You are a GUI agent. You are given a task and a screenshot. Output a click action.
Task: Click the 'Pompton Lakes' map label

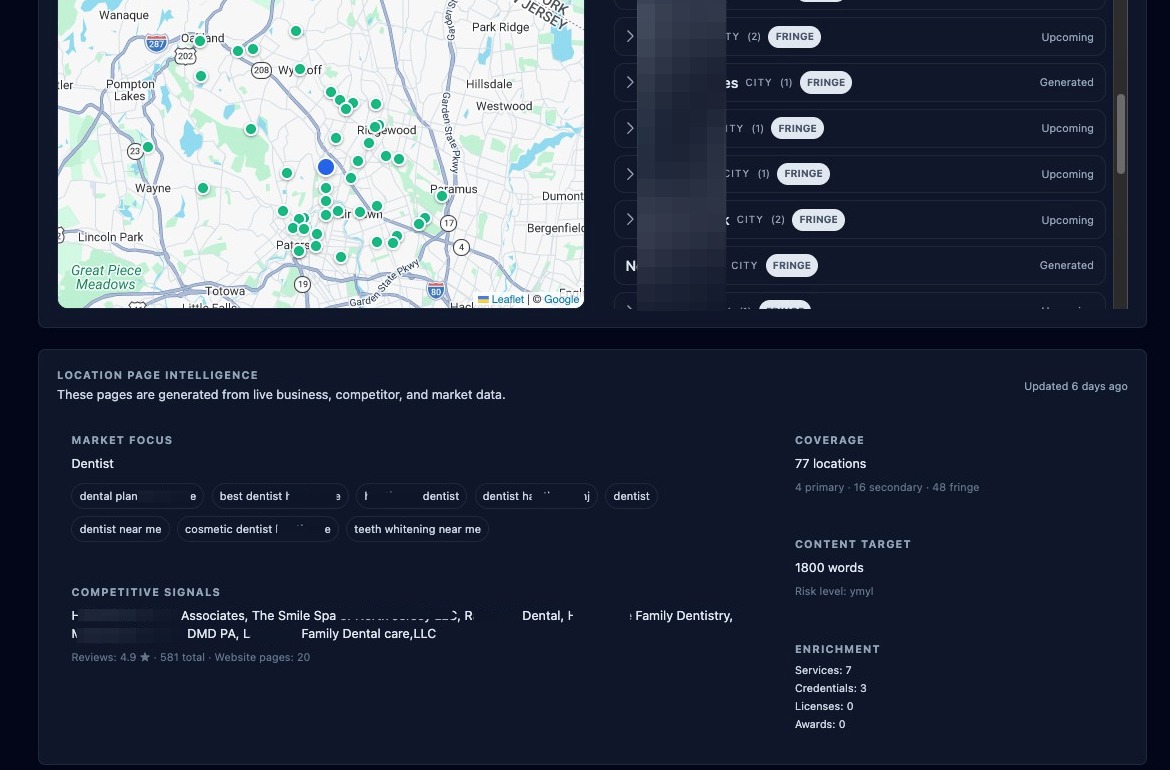[x=130, y=90]
